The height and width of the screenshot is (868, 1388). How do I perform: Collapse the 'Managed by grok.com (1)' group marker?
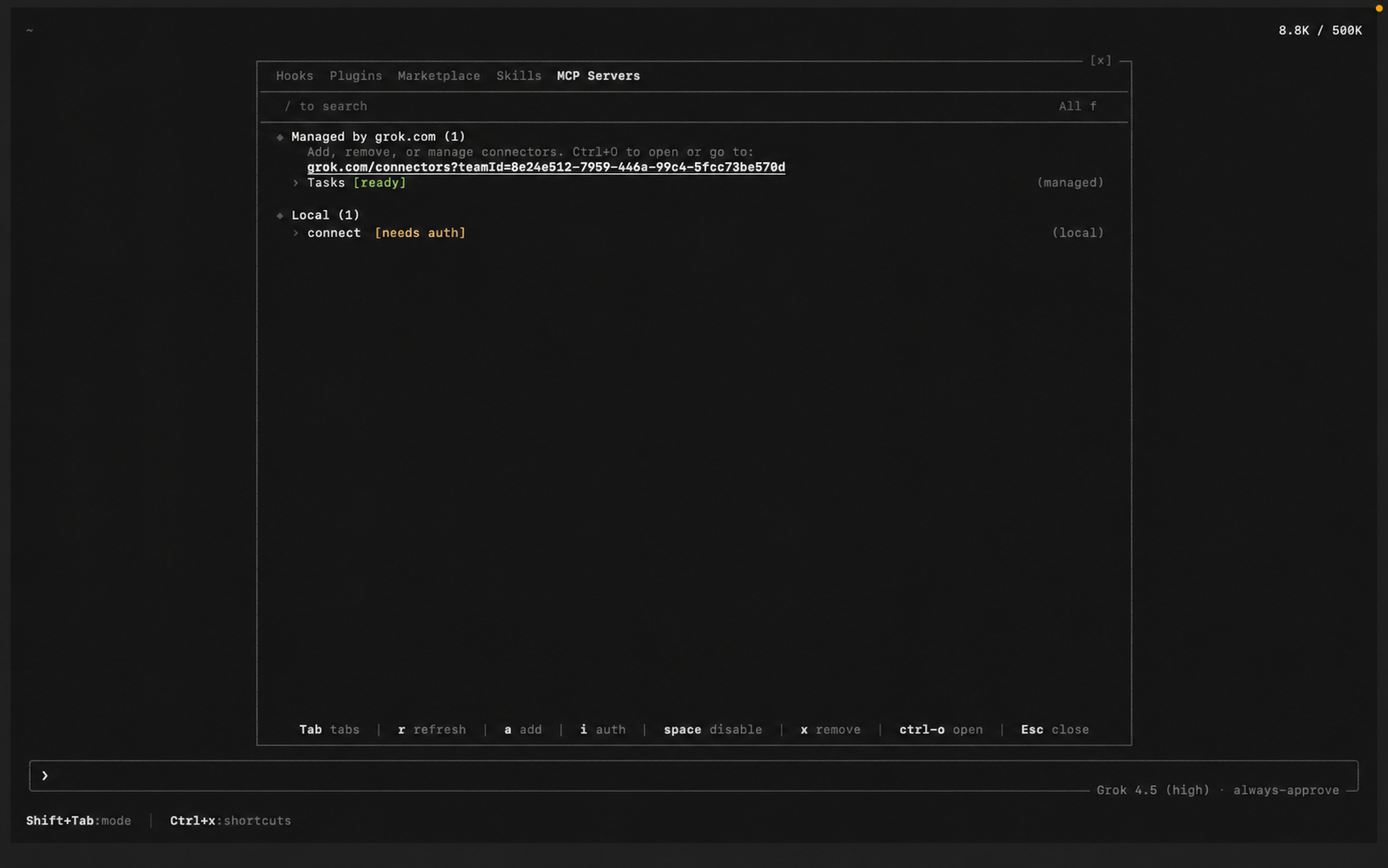click(280, 137)
